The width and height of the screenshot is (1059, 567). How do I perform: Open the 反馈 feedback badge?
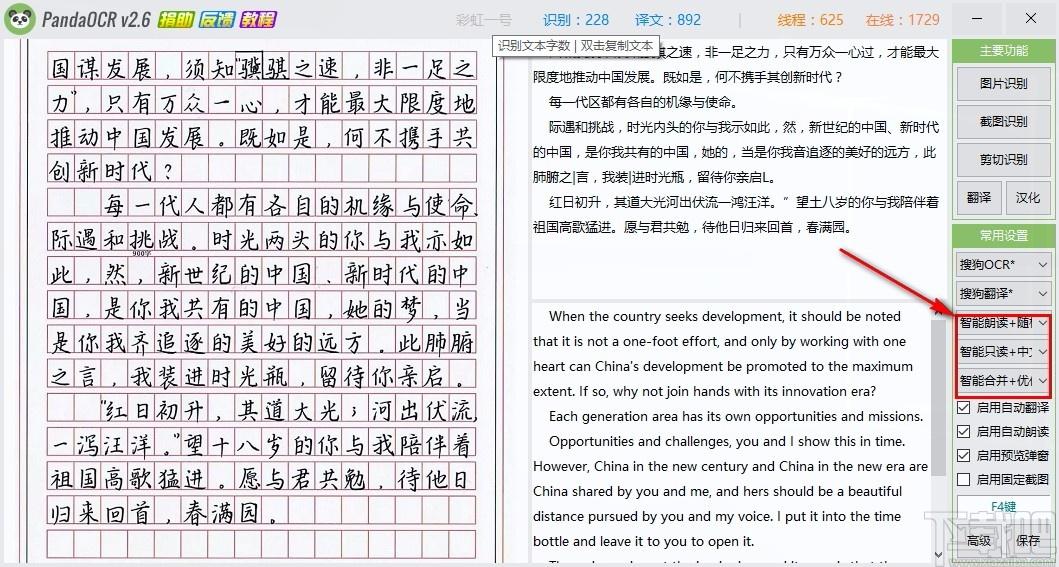coord(216,20)
